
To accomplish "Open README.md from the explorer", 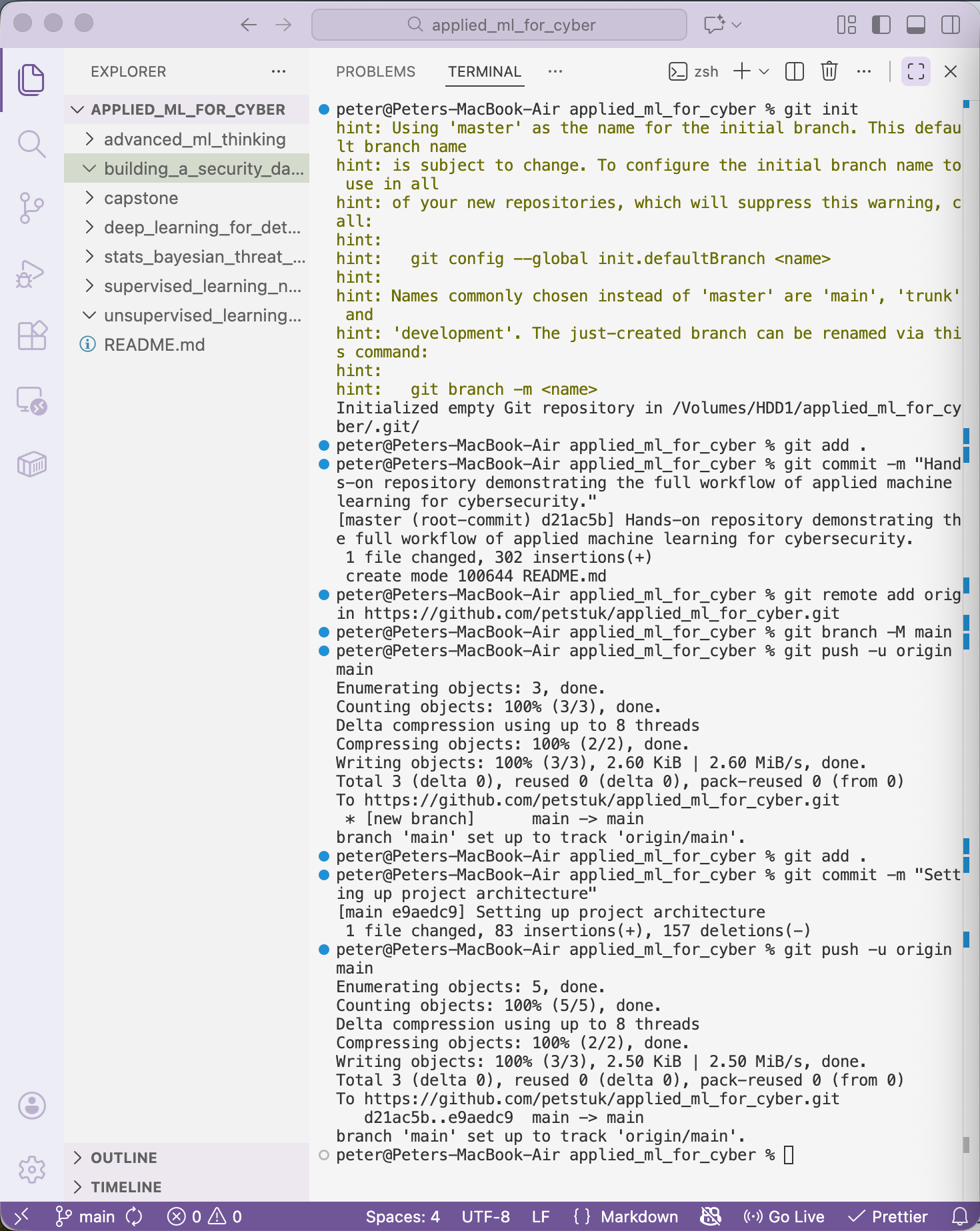I will point(154,345).
